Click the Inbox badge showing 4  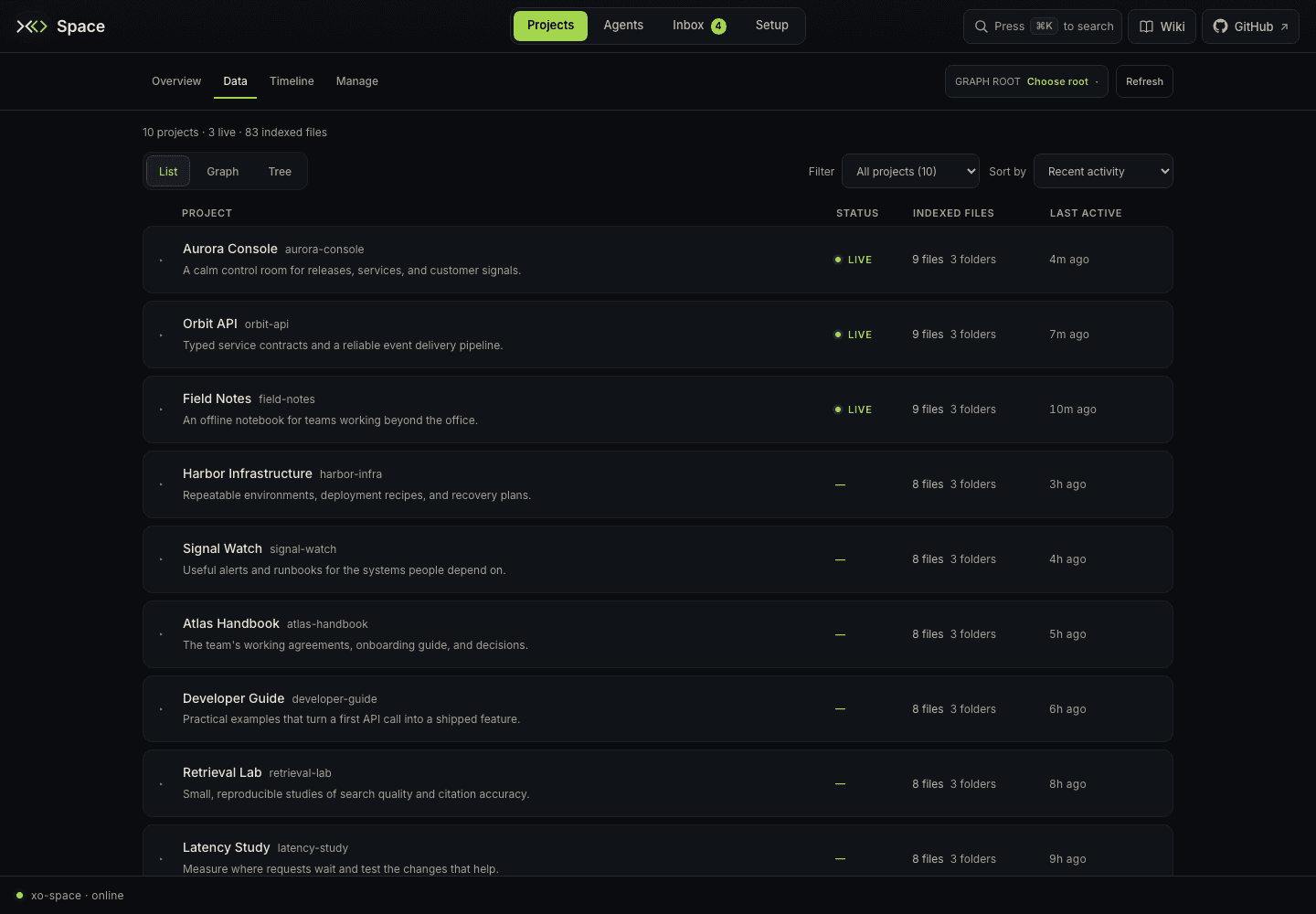[x=718, y=27]
